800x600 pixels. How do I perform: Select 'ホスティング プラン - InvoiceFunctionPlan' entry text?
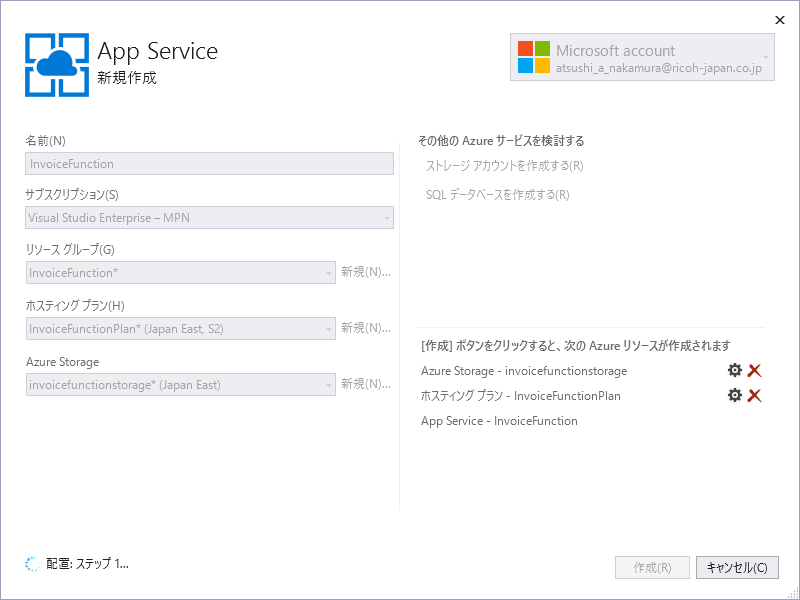click(x=520, y=396)
